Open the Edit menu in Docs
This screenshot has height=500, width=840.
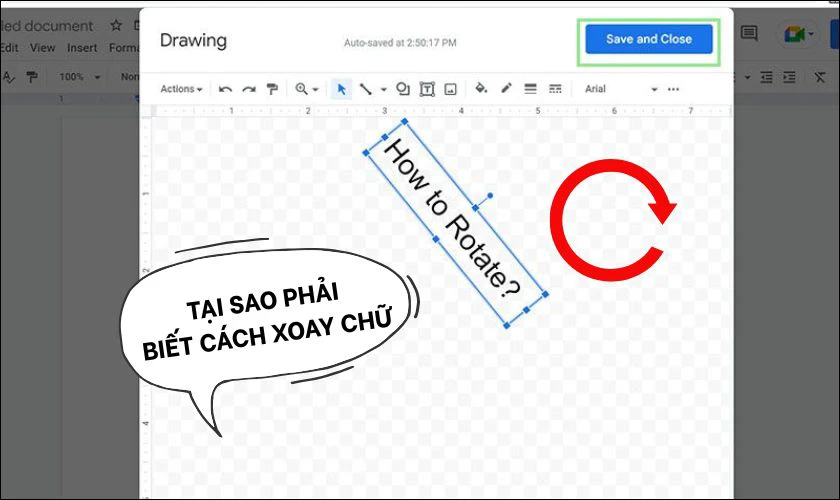tap(9, 48)
